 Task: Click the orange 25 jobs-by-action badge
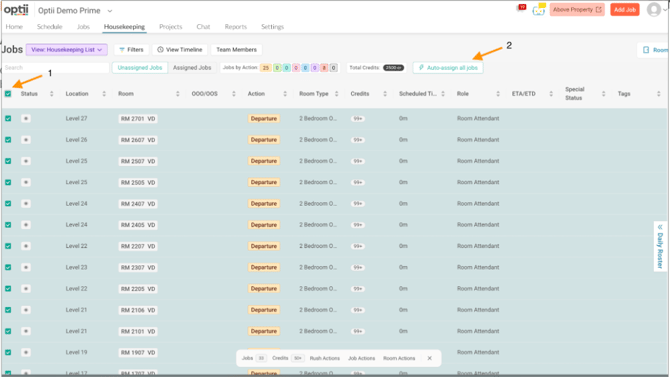pos(266,68)
